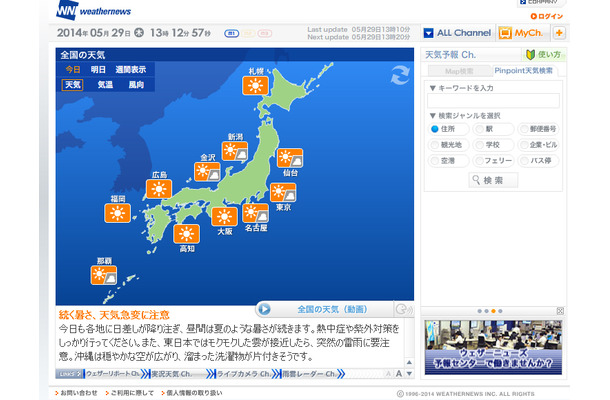Select the 天気 view tab
The height and width of the screenshot is (400, 610).
pyautogui.click(x=72, y=84)
